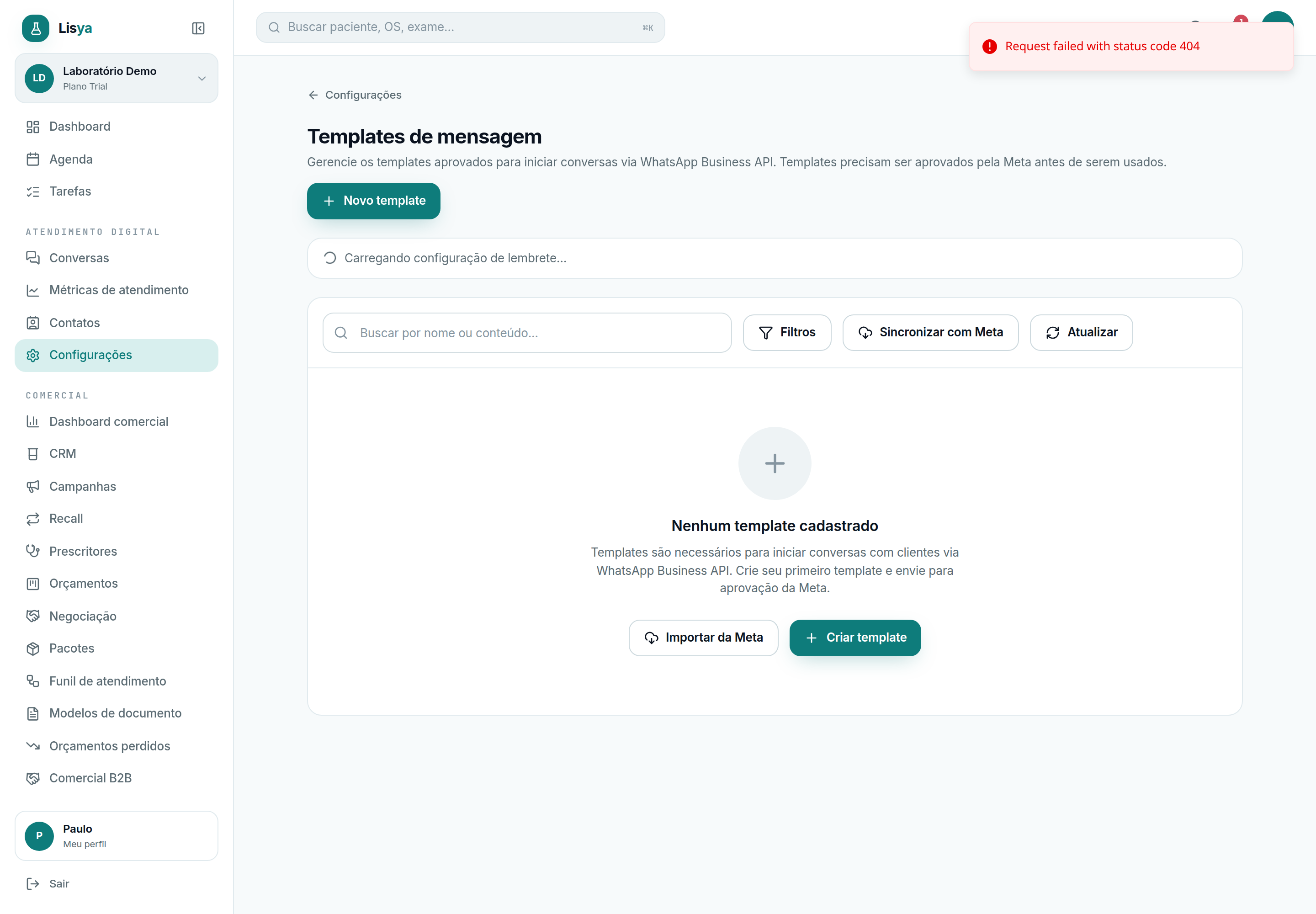Click the Funil de atendimento icon
1316x914 pixels.
pos(32,681)
